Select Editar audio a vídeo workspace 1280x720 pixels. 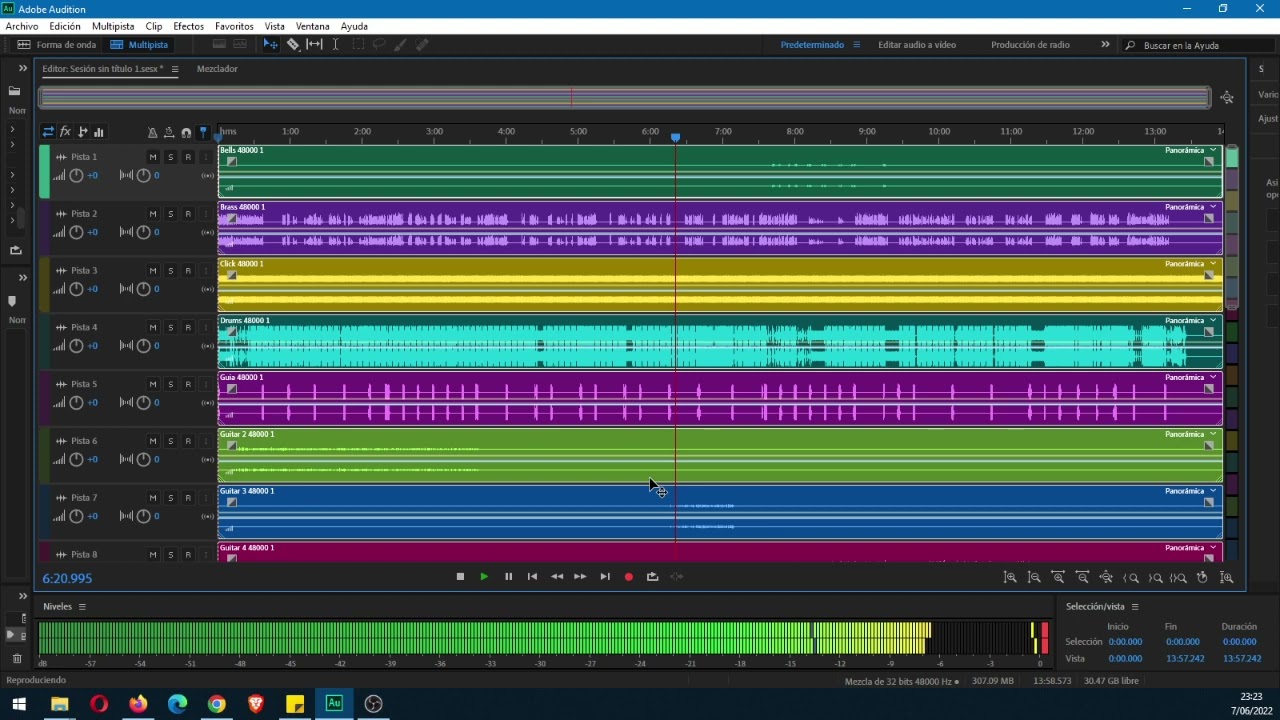pyautogui.click(x=917, y=45)
